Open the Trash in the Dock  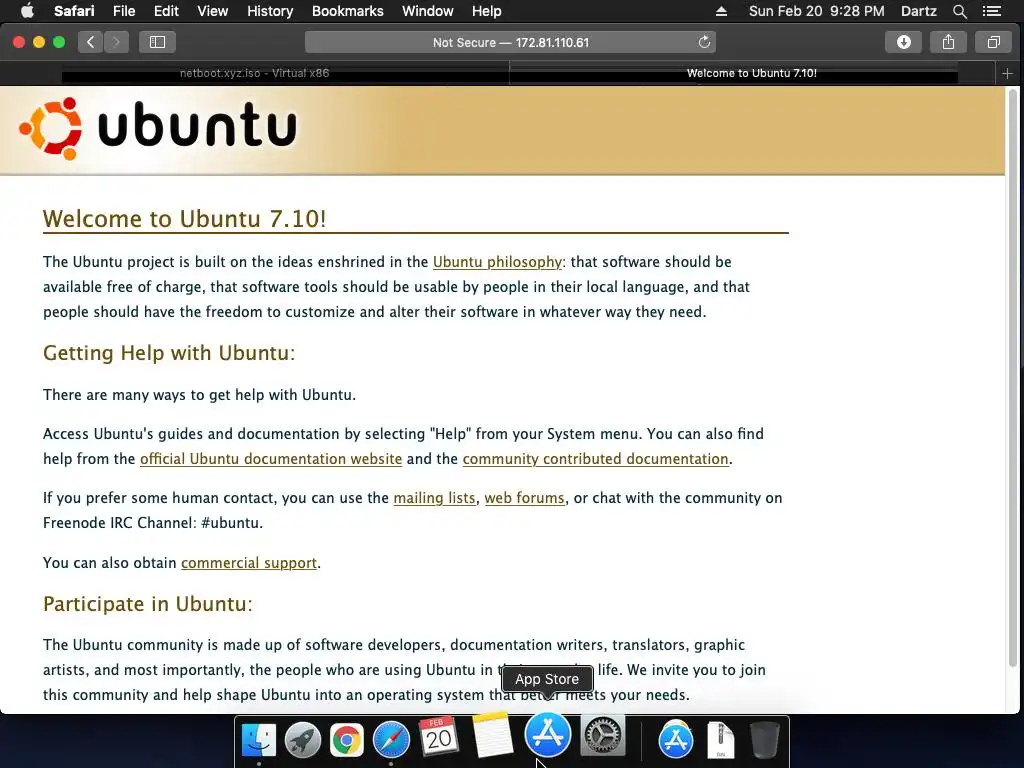[x=764, y=740]
